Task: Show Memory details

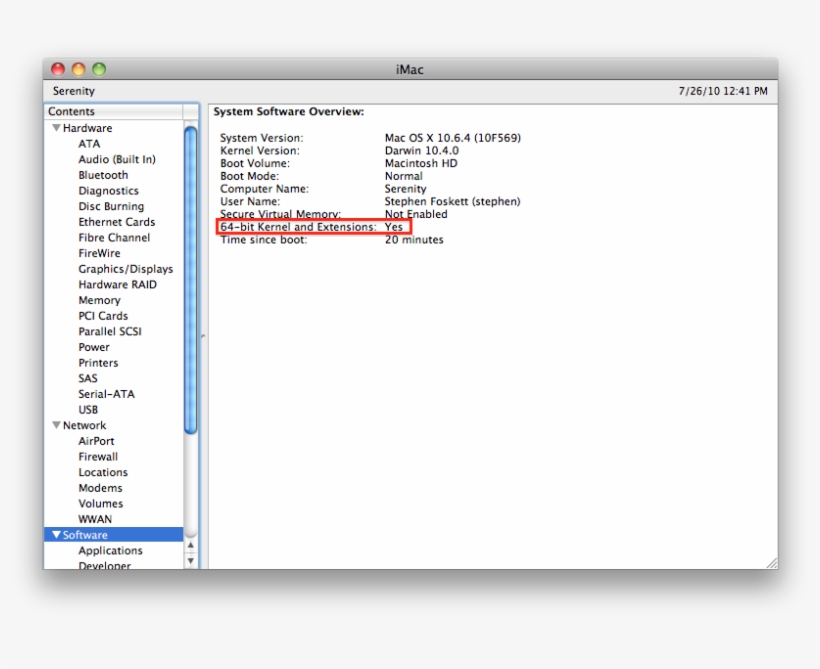Action: [99, 300]
